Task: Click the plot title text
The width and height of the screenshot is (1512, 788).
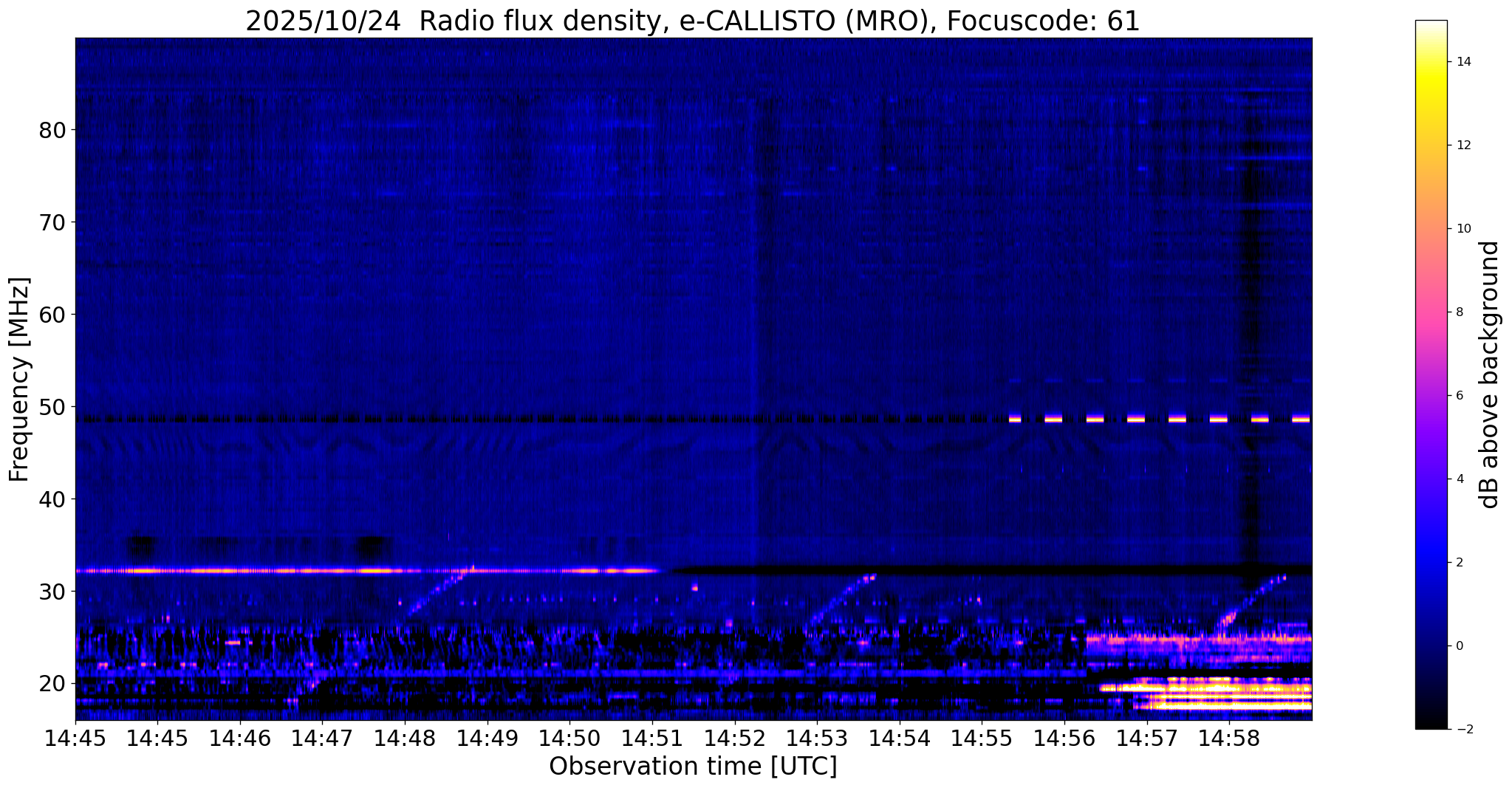Action: 693,20
